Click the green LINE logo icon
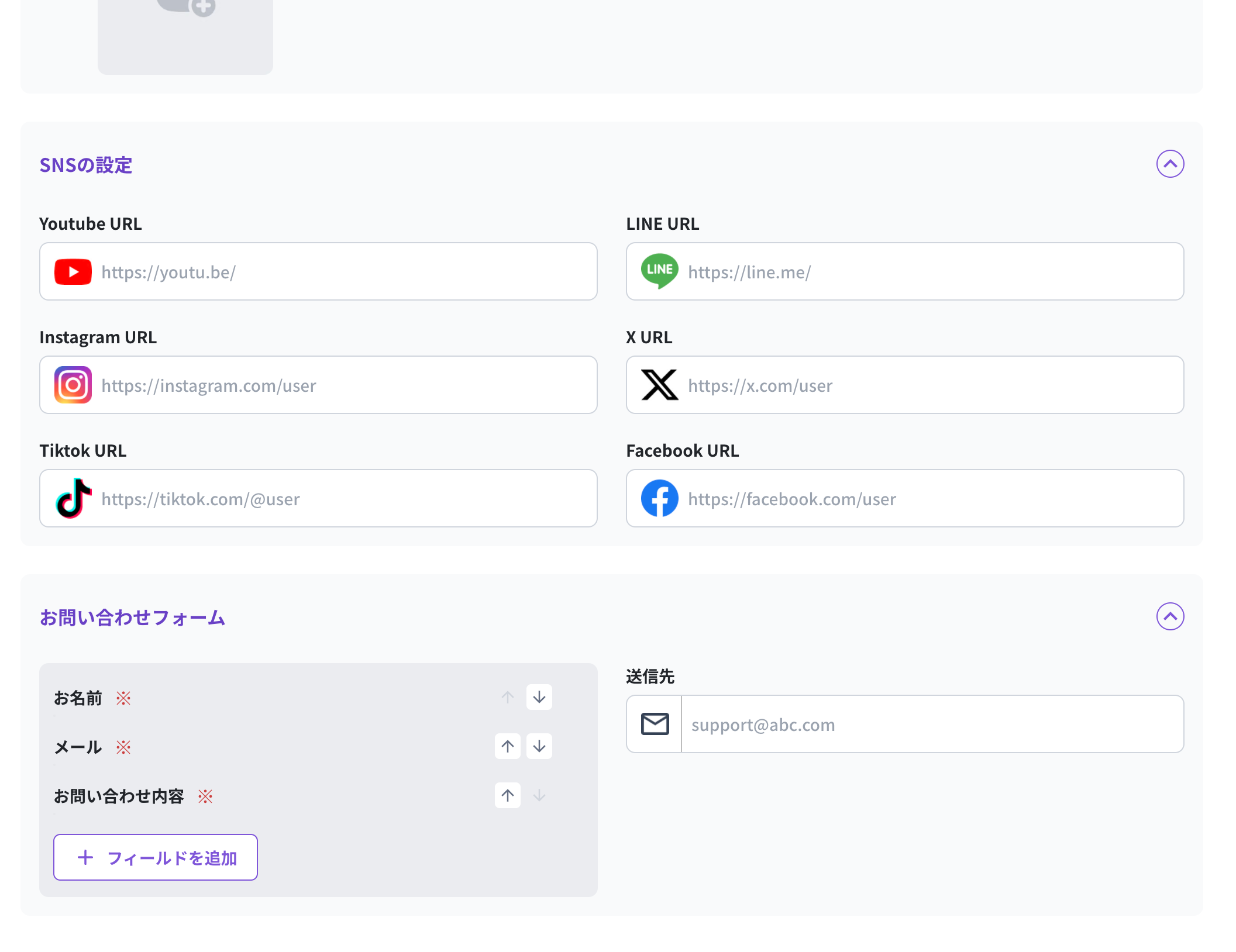The width and height of the screenshot is (1236, 952). pos(659,271)
